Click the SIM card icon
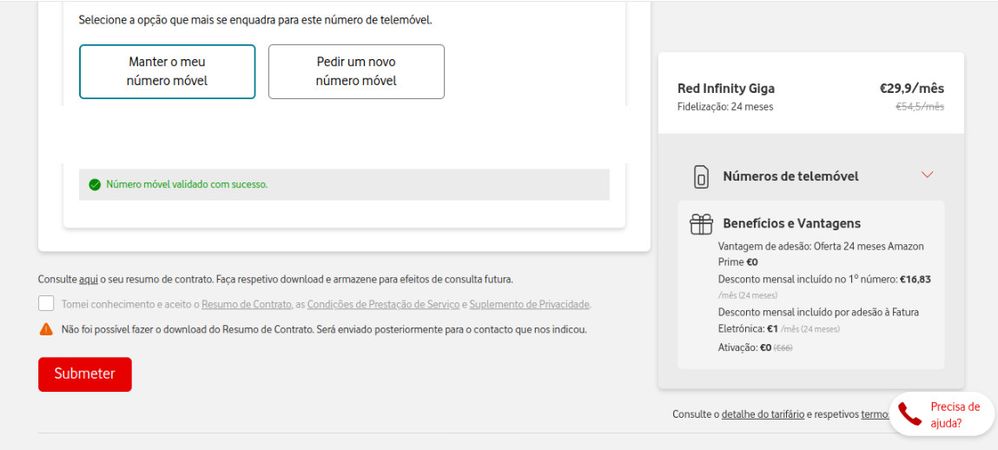This screenshot has width=998, height=450. pos(701,177)
